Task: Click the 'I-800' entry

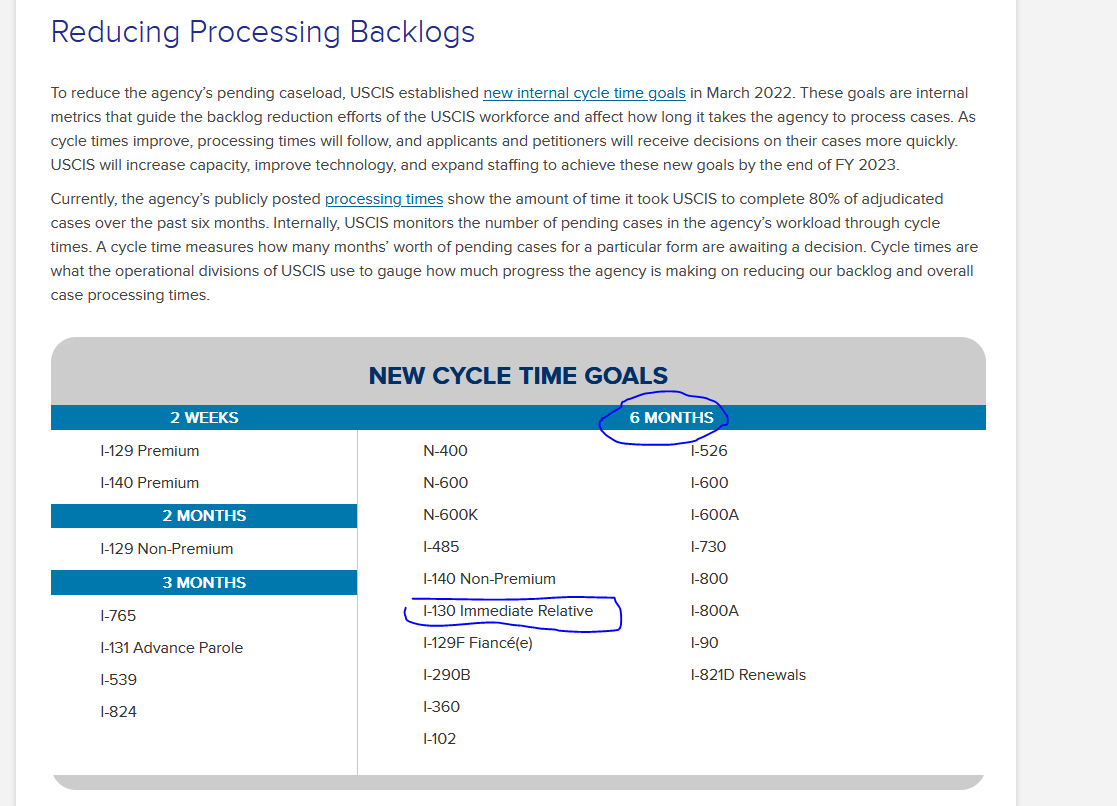Action: 710,579
